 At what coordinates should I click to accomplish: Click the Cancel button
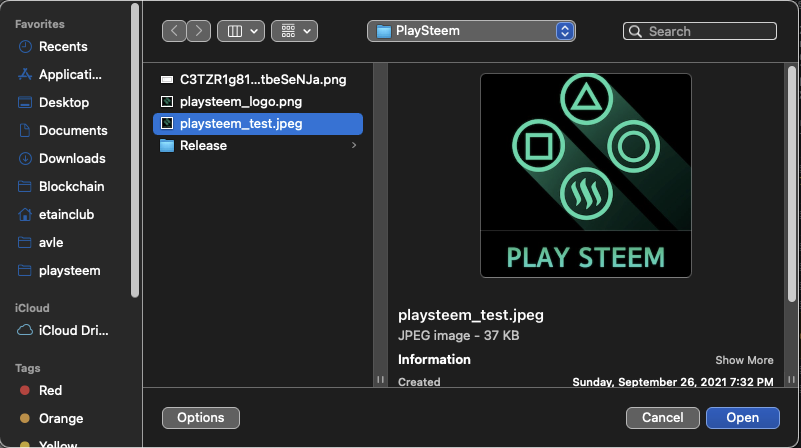coord(663,418)
